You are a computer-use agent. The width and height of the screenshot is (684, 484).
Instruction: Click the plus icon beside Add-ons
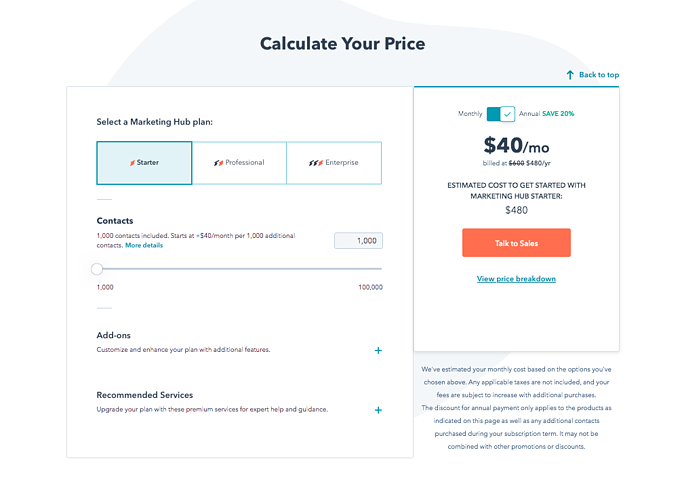coord(378,350)
